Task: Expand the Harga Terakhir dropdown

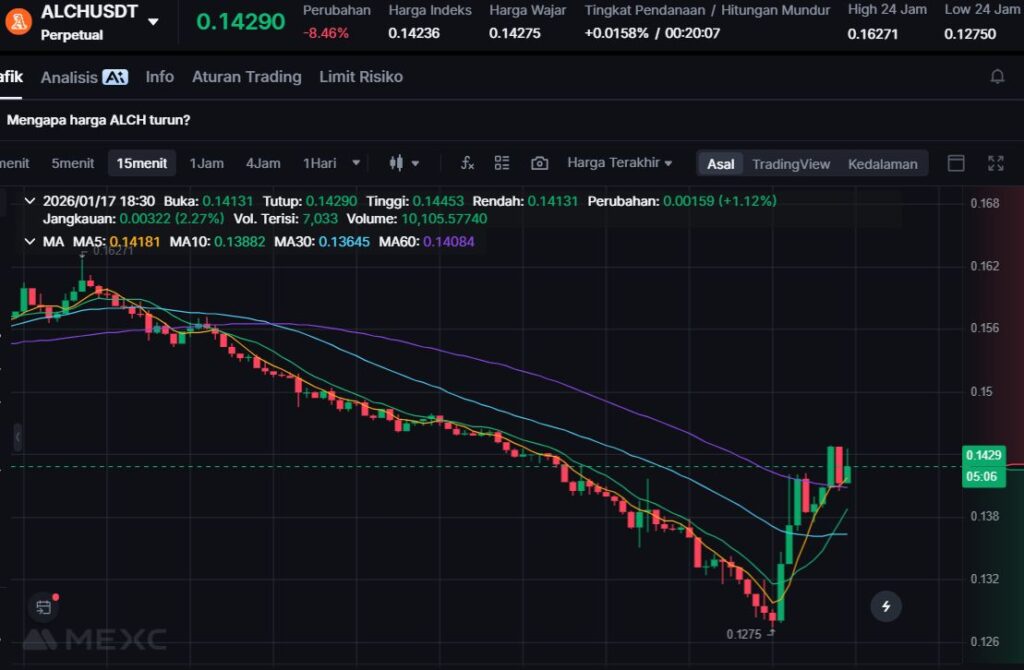Action: pos(619,163)
